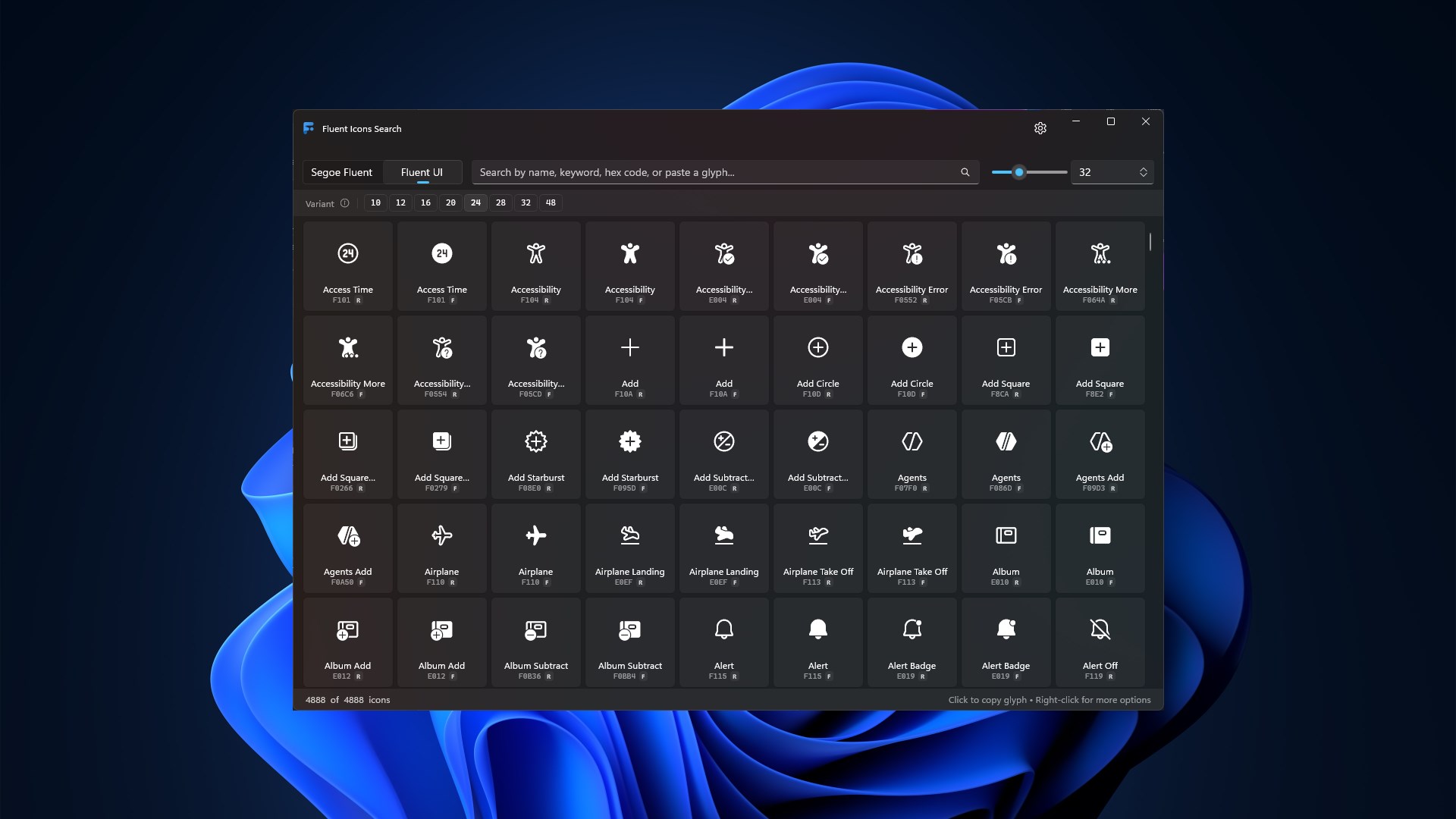Pick the outlined Accessibility checkmark icon E004
1456x819 pixels.
[724, 266]
